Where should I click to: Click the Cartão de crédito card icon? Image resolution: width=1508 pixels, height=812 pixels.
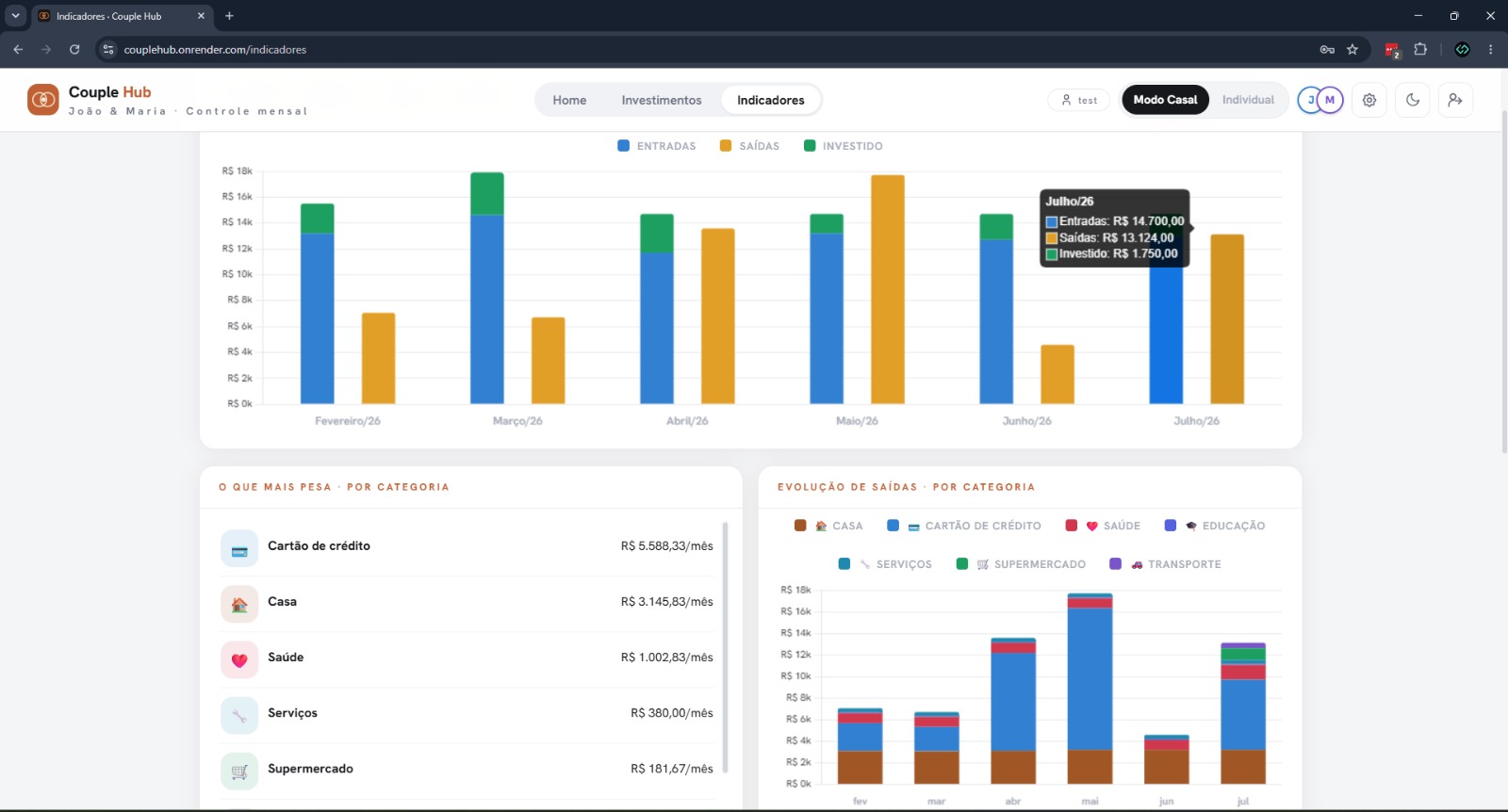[x=239, y=548]
